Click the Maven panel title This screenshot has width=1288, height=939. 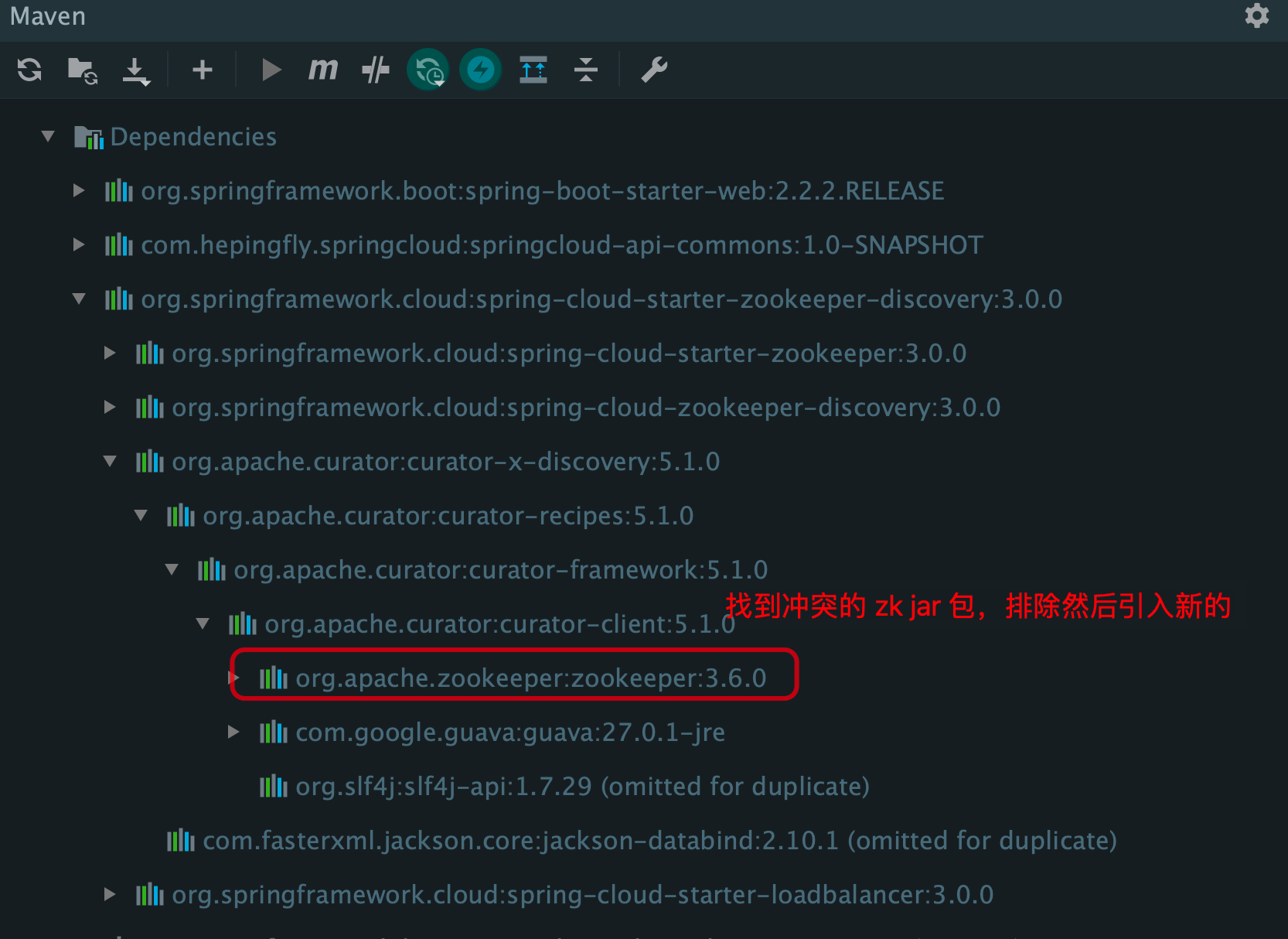pos(48,16)
